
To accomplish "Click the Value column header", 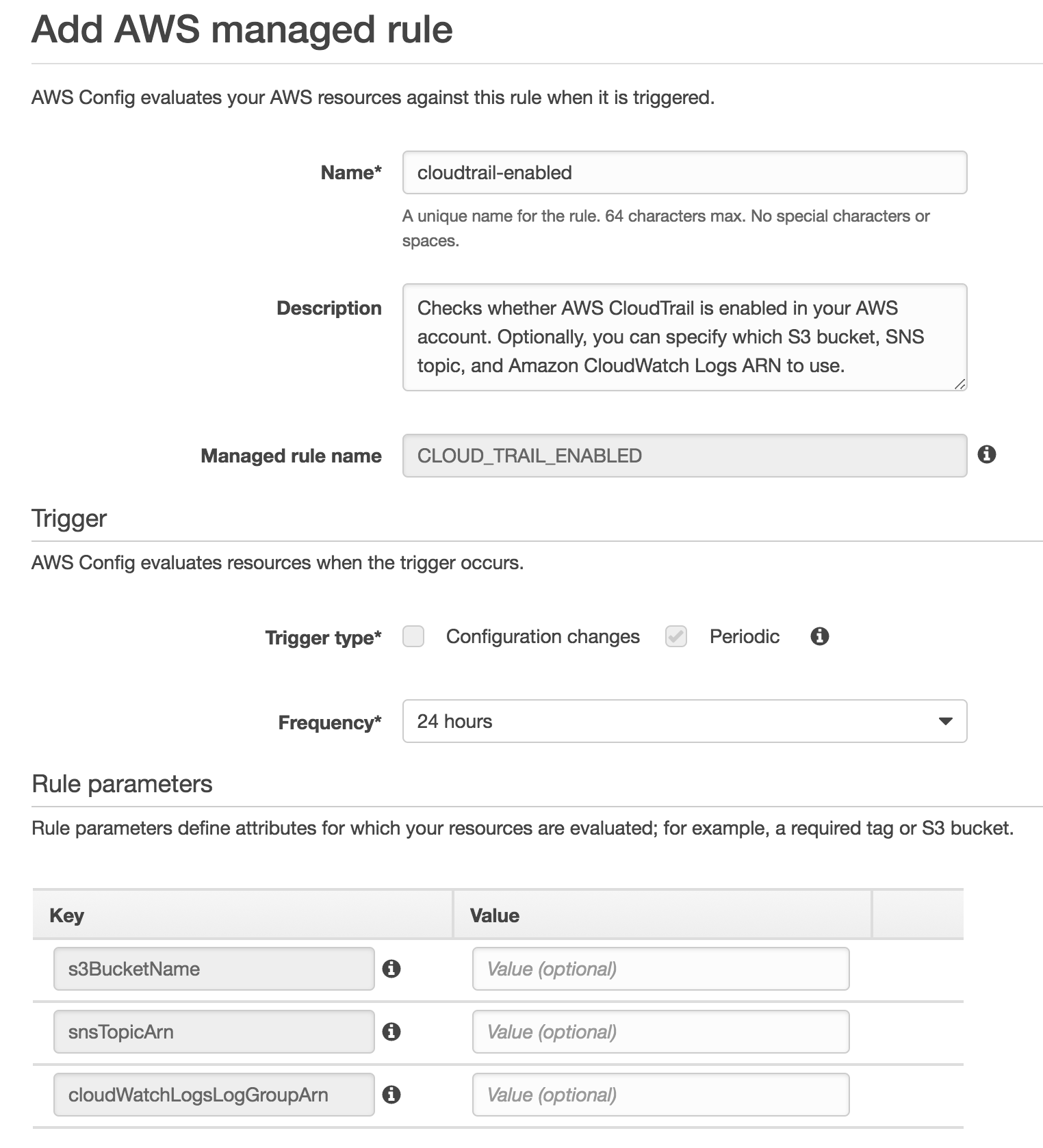I will (495, 915).
